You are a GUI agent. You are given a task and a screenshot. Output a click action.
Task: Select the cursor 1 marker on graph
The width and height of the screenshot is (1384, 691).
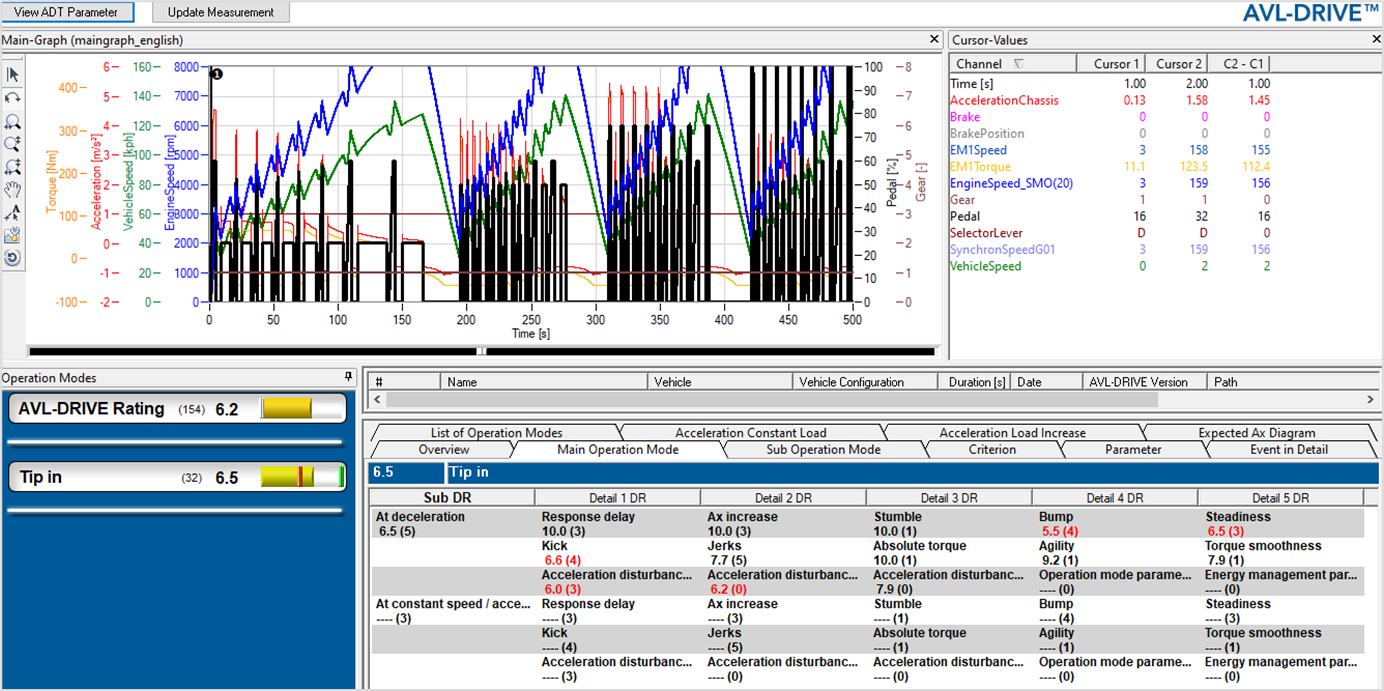[x=217, y=74]
